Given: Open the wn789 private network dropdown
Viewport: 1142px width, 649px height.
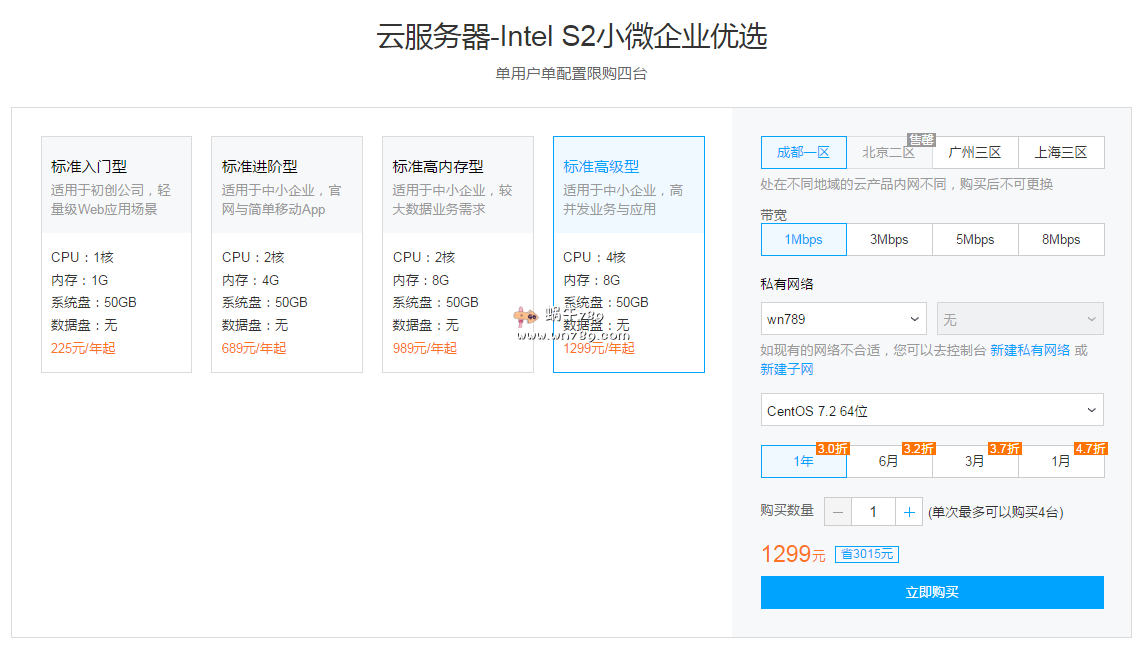Looking at the screenshot, I should (x=845, y=319).
